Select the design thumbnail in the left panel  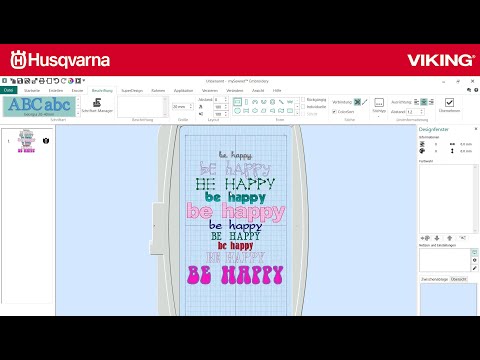(26, 141)
